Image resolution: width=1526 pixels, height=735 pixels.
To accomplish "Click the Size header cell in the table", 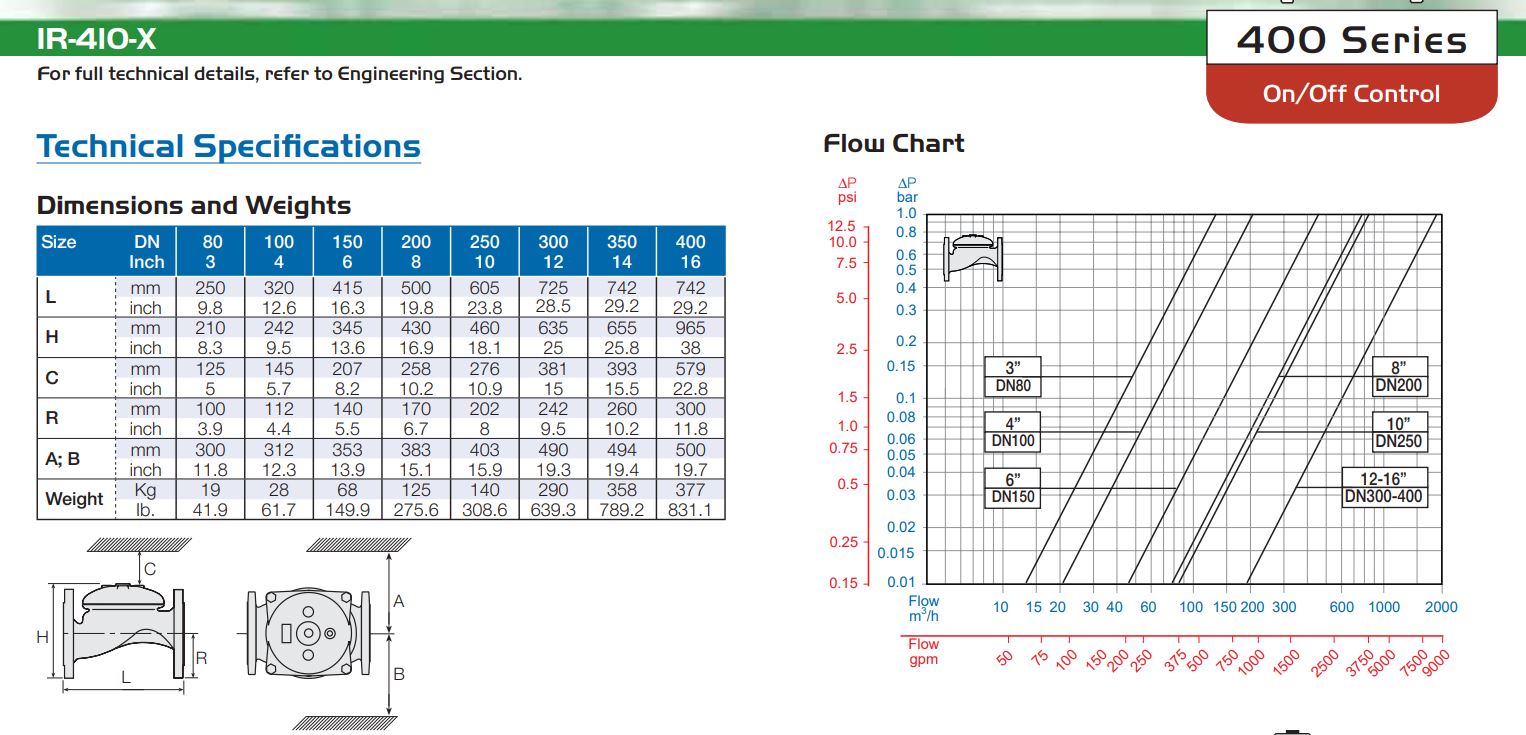I will tap(59, 242).
